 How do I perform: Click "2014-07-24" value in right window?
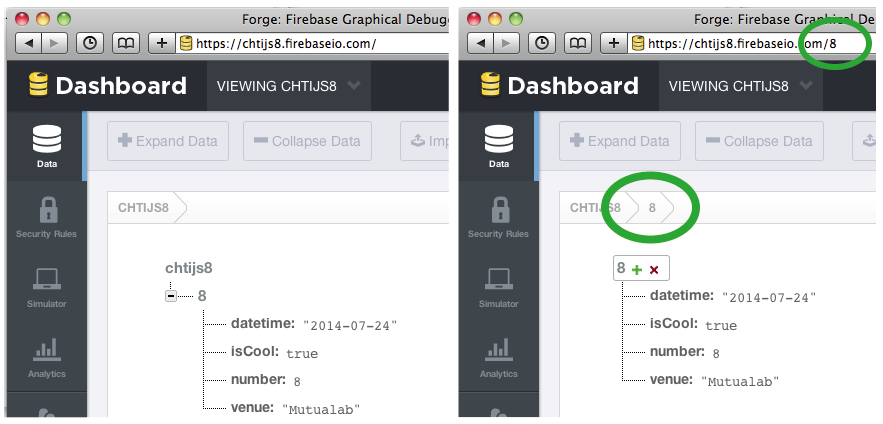769,297
